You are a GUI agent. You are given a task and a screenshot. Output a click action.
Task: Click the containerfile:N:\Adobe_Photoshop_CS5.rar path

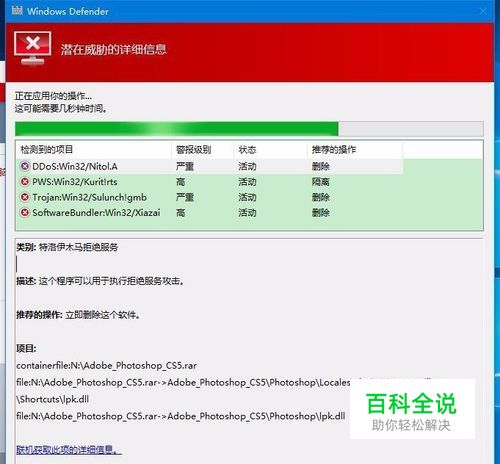click(106, 366)
